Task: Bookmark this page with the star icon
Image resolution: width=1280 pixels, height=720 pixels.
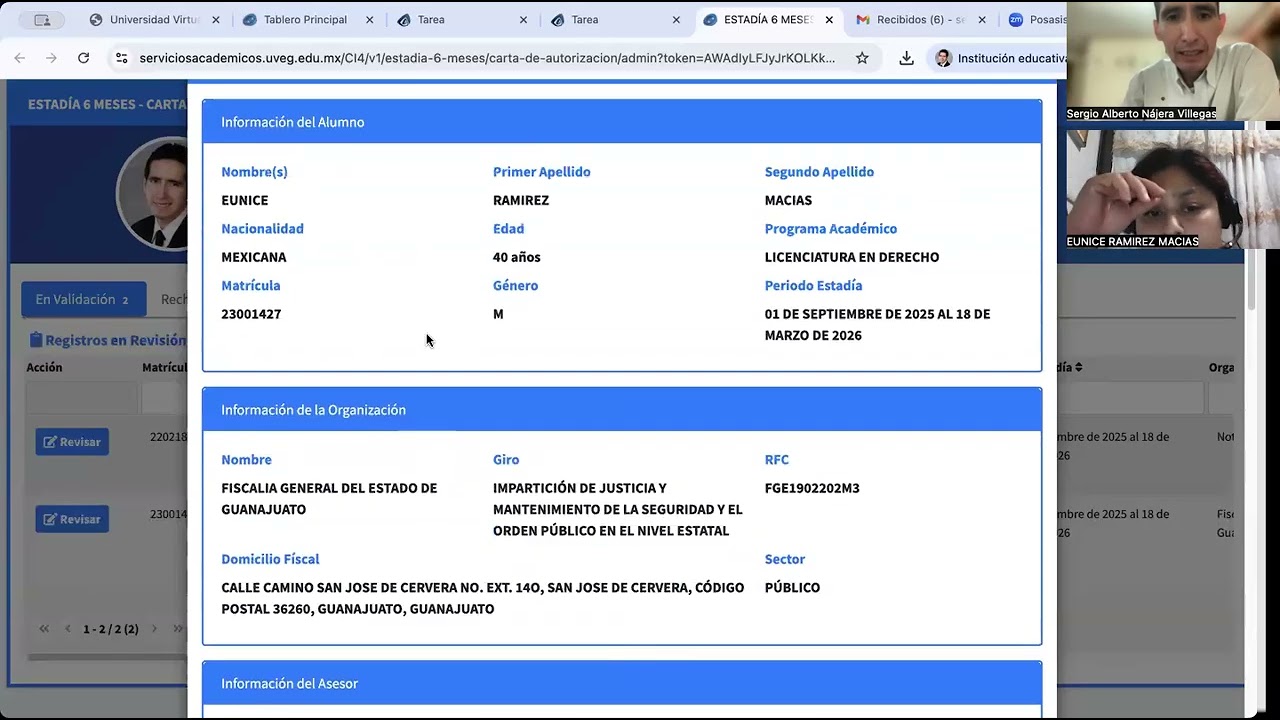Action: coord(862,58)
